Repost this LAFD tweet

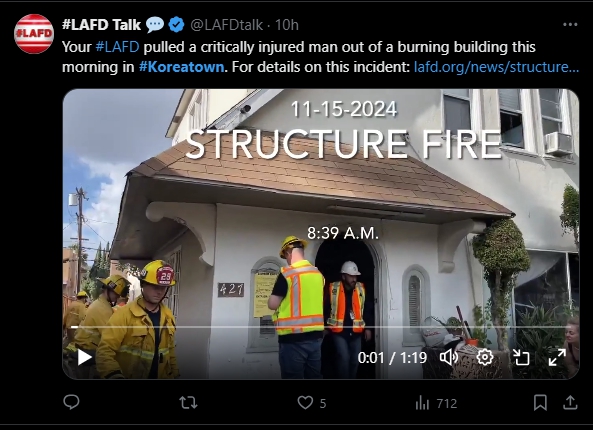[x=188, y=403]
